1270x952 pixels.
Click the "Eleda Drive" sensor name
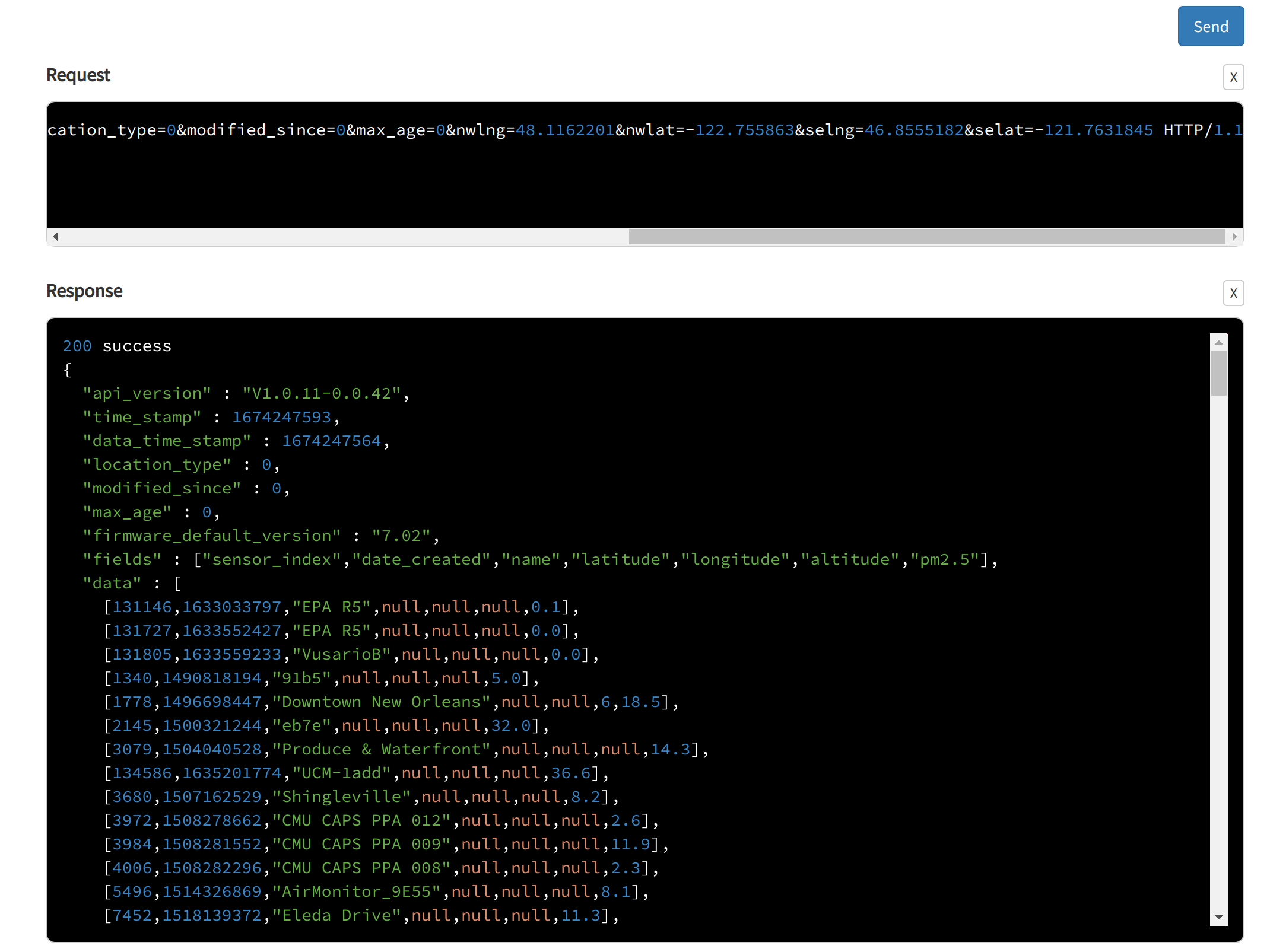click(336, 915)
